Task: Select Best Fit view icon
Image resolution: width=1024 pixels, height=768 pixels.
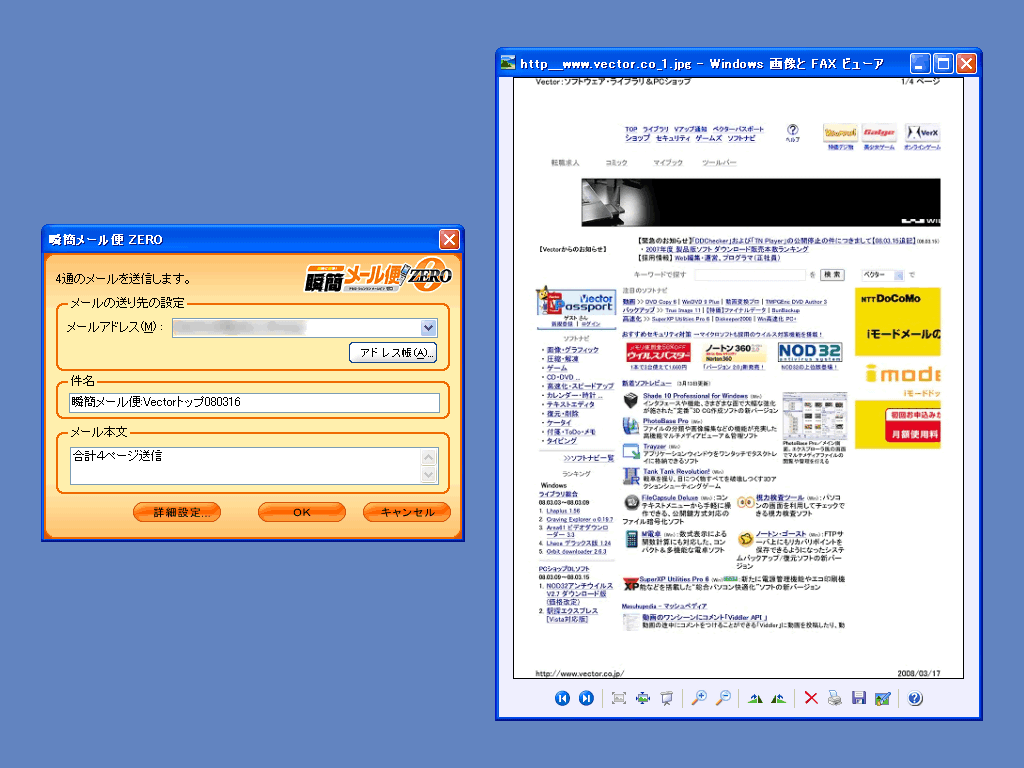Action: [x=618, y=698]
